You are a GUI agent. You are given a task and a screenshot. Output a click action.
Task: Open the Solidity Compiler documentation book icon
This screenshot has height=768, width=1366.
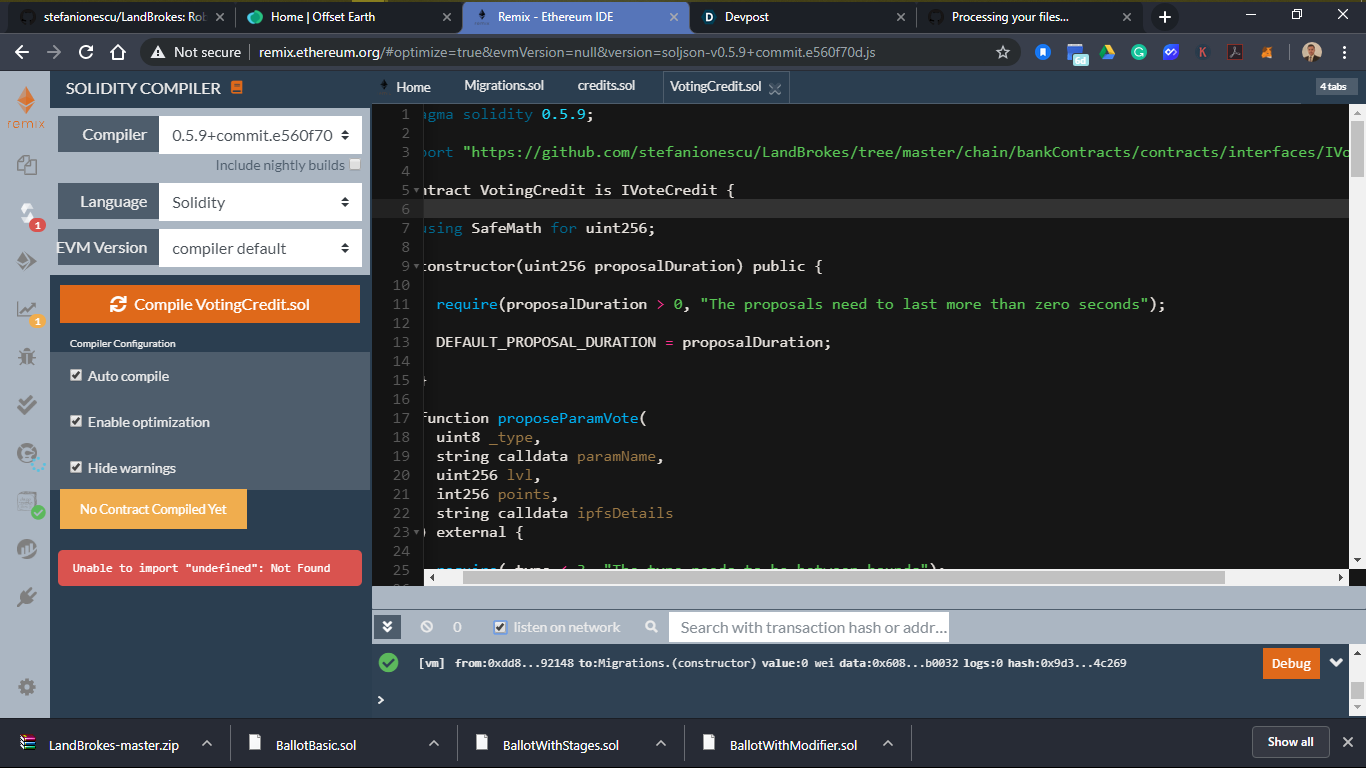coord(237,88)
